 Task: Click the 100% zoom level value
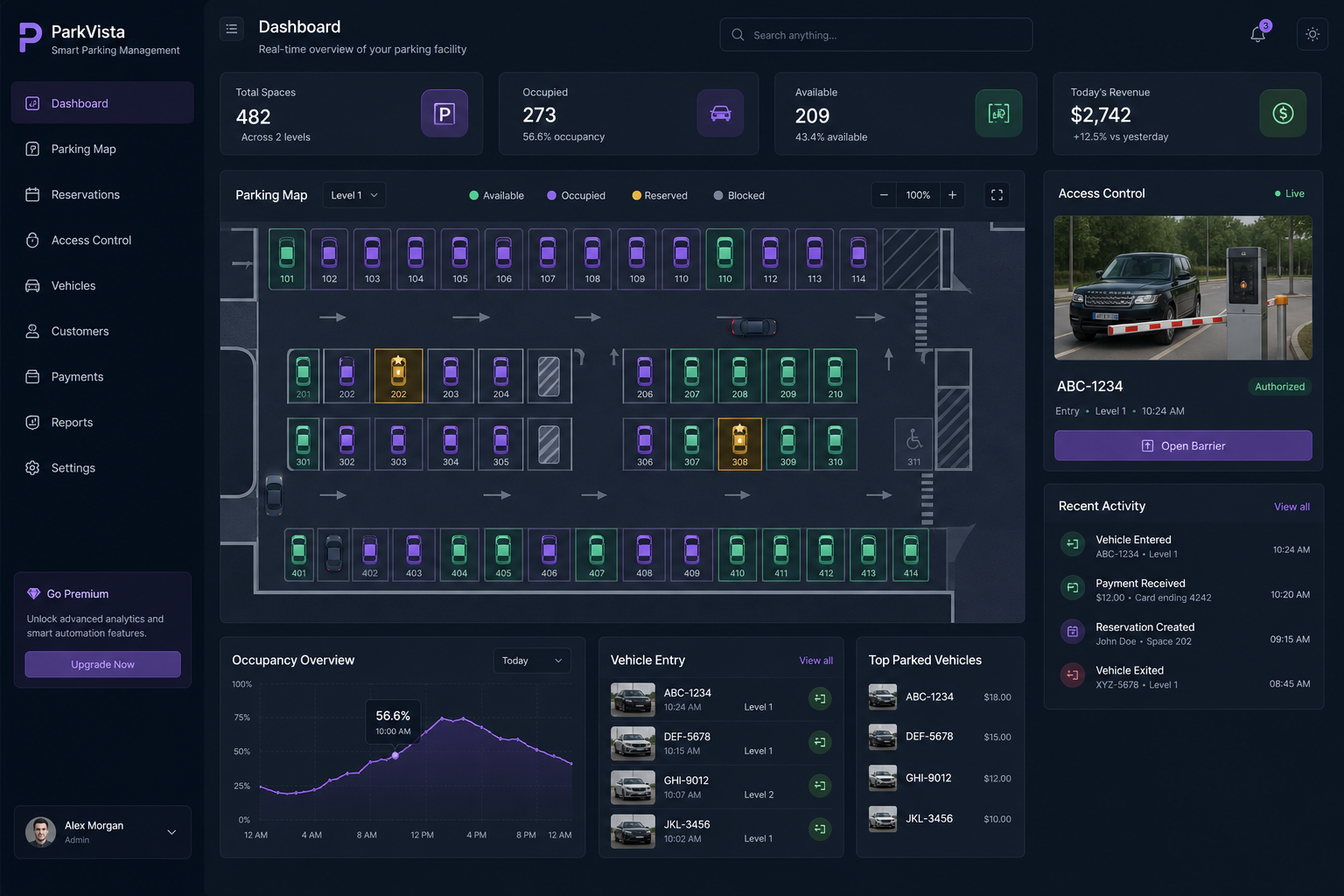point(918,195)
